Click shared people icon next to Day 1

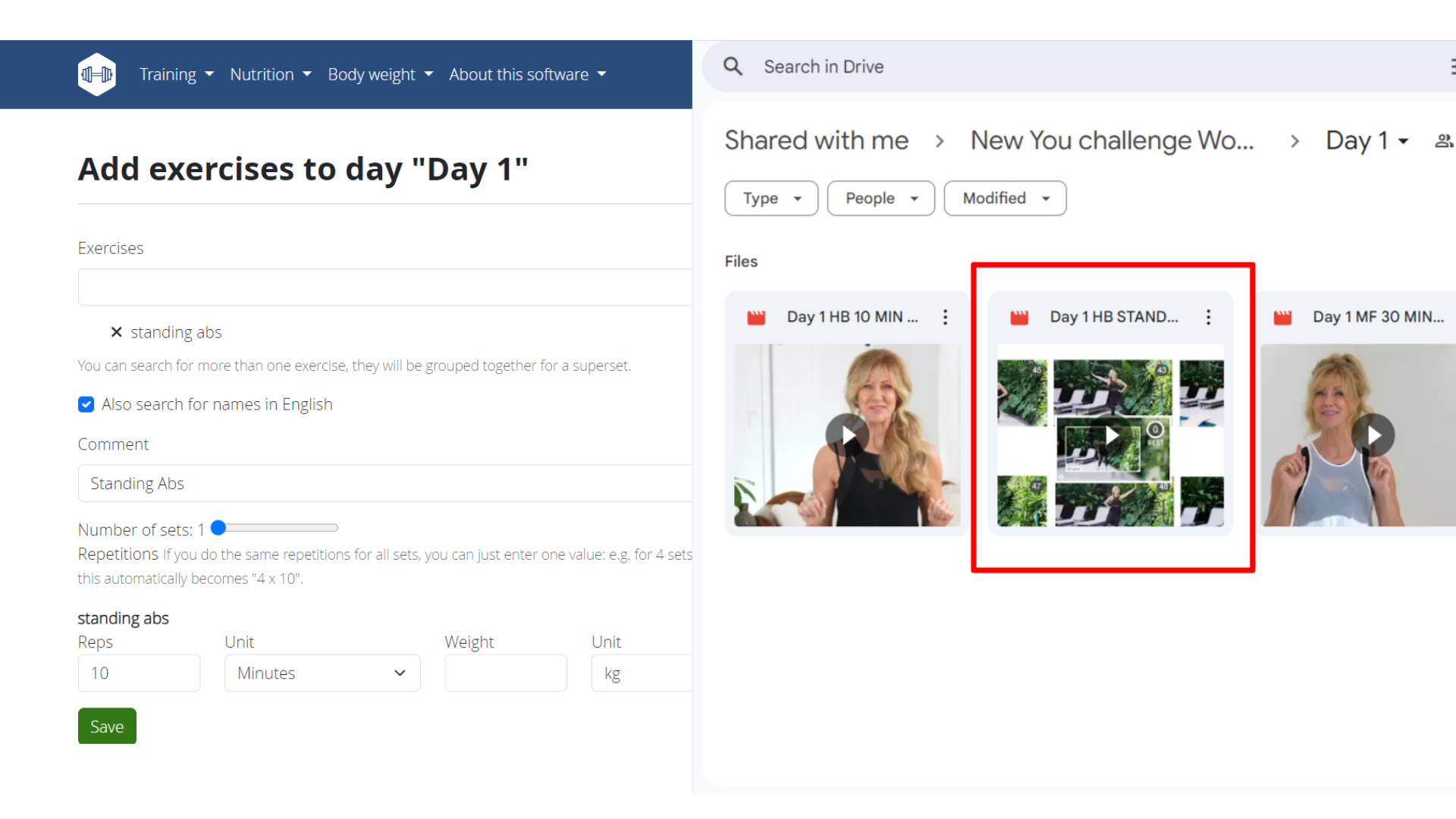click(x=1443, y=141)
